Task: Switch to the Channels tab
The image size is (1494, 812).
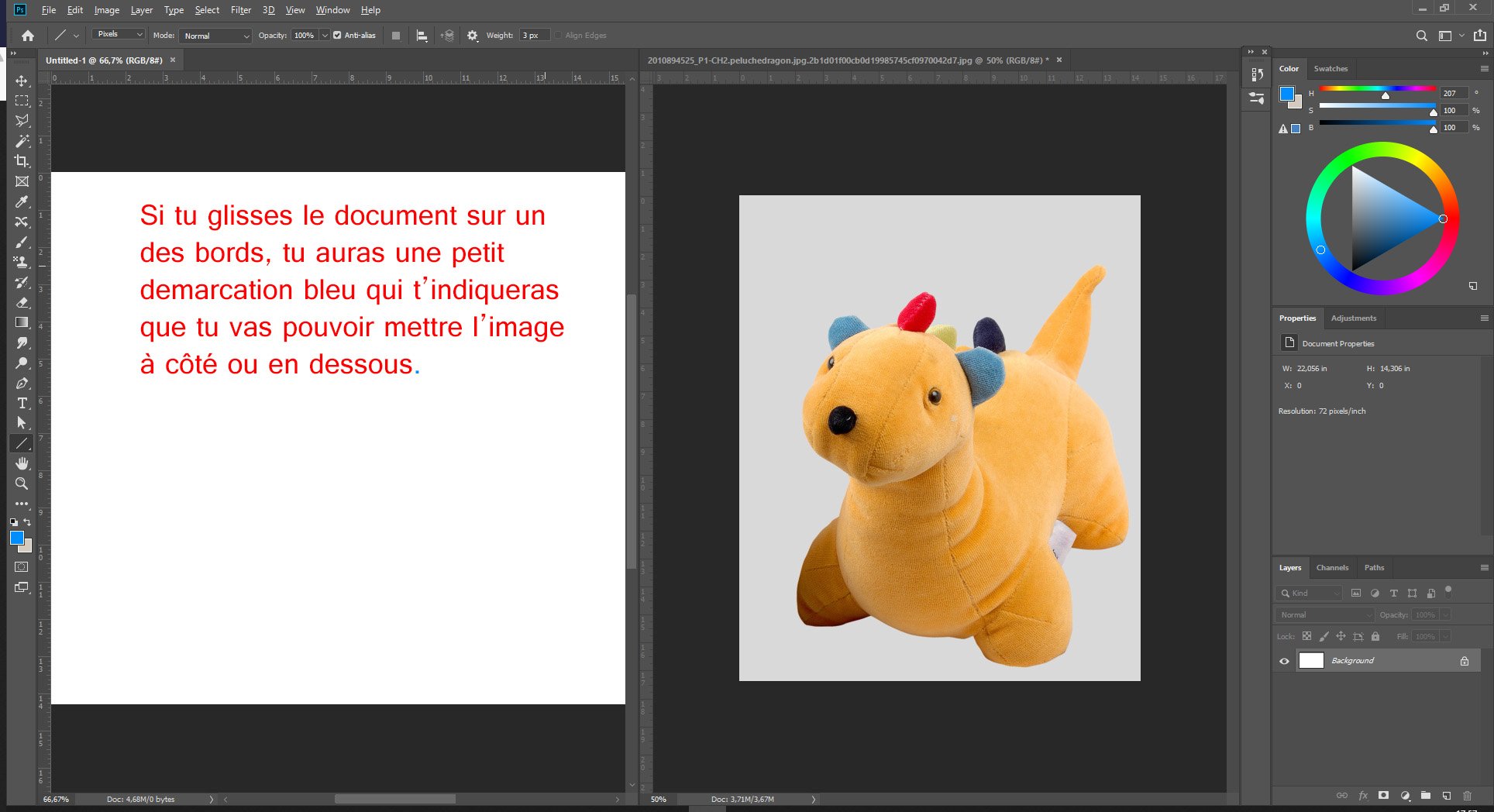Action: pyautogui.click(x=1332, y=568)
